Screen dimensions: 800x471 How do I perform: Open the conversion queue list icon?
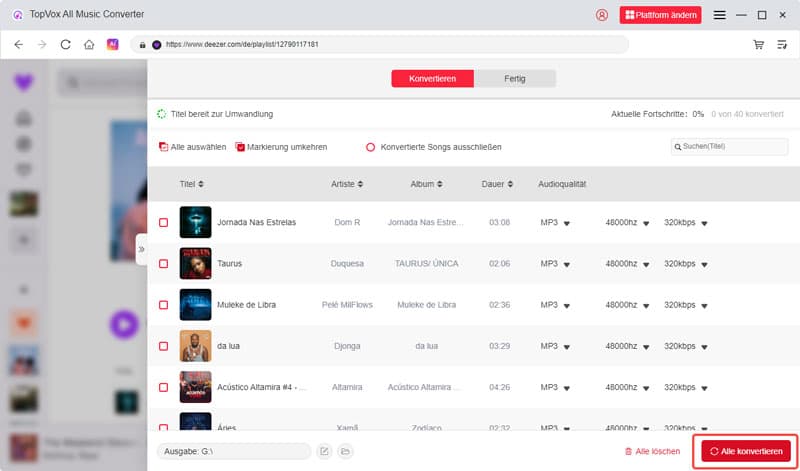click(782, 44)
